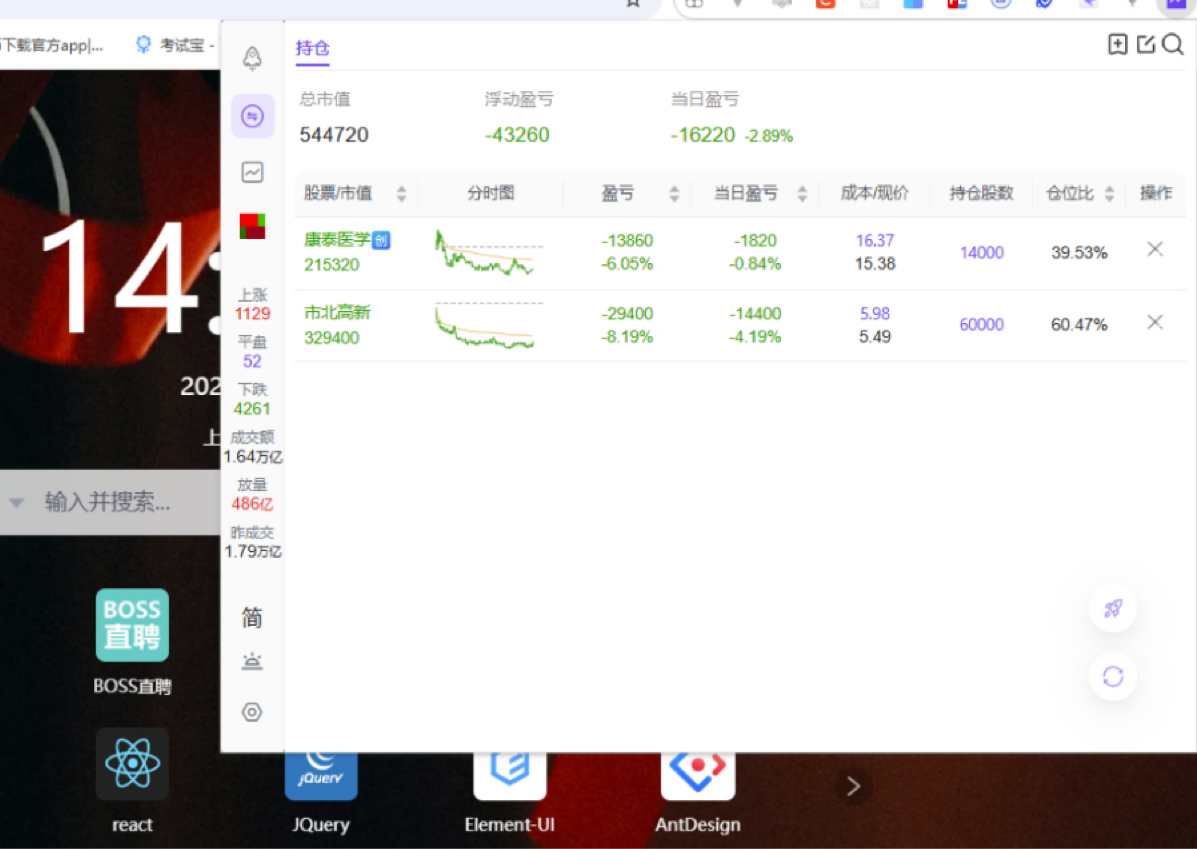Click the 下跌 4261 market stat

pyautogui.click(x=252, y=399)
